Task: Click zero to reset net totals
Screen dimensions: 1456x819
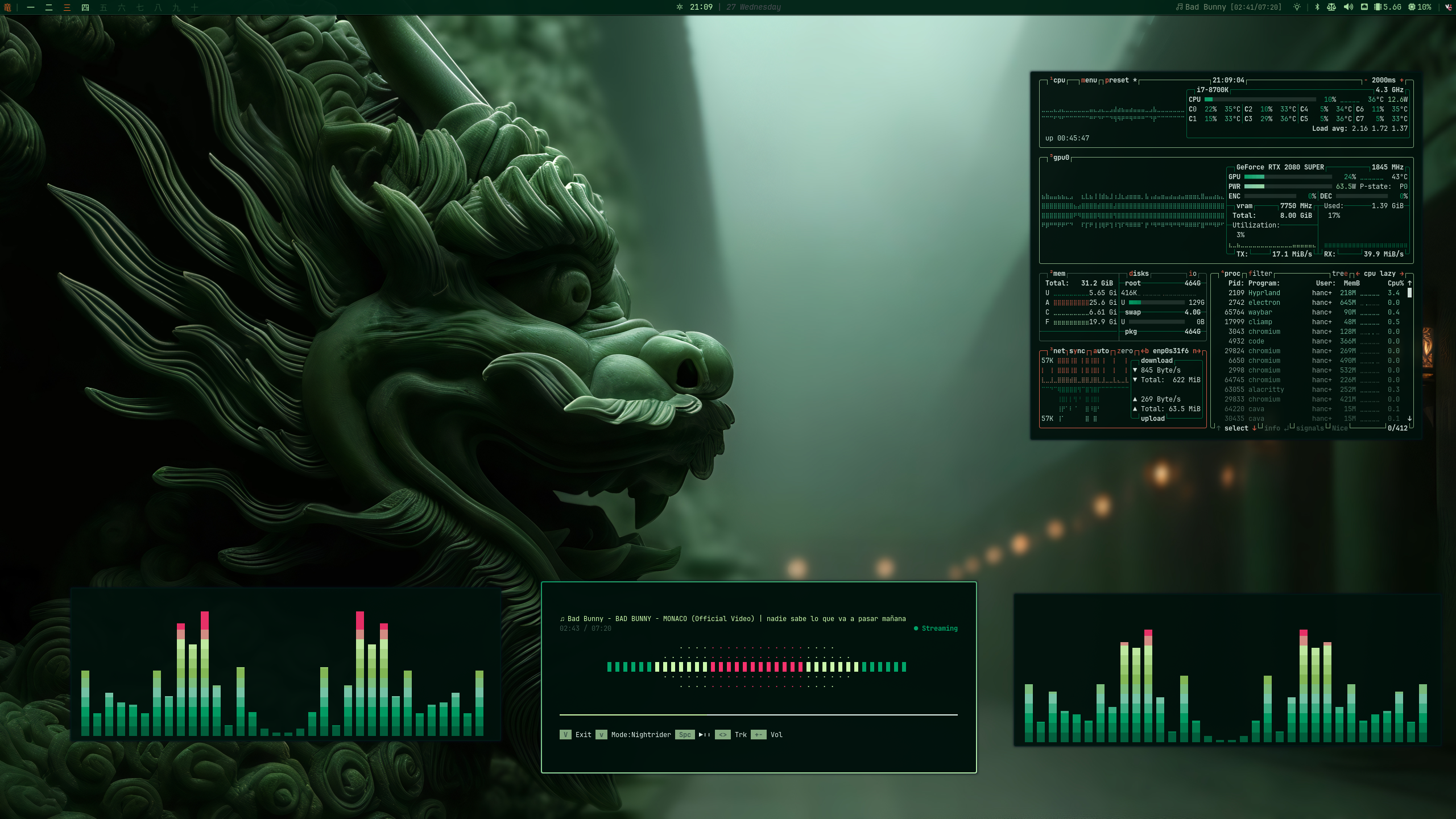Action: 1125,351
